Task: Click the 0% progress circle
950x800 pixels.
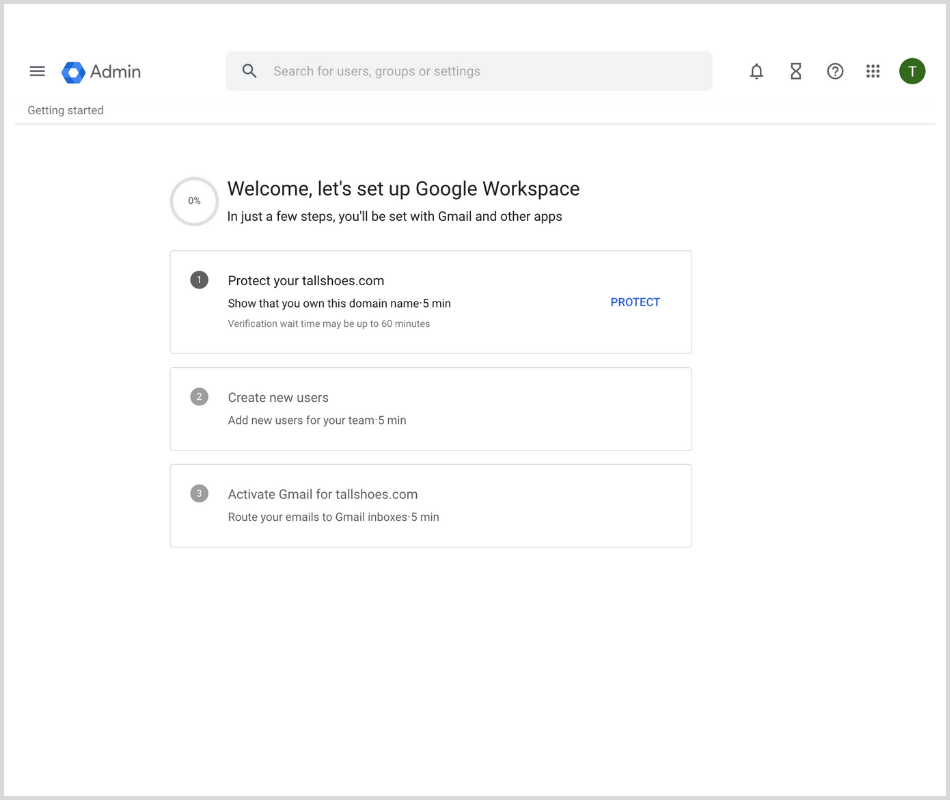Action: (194, 201)
